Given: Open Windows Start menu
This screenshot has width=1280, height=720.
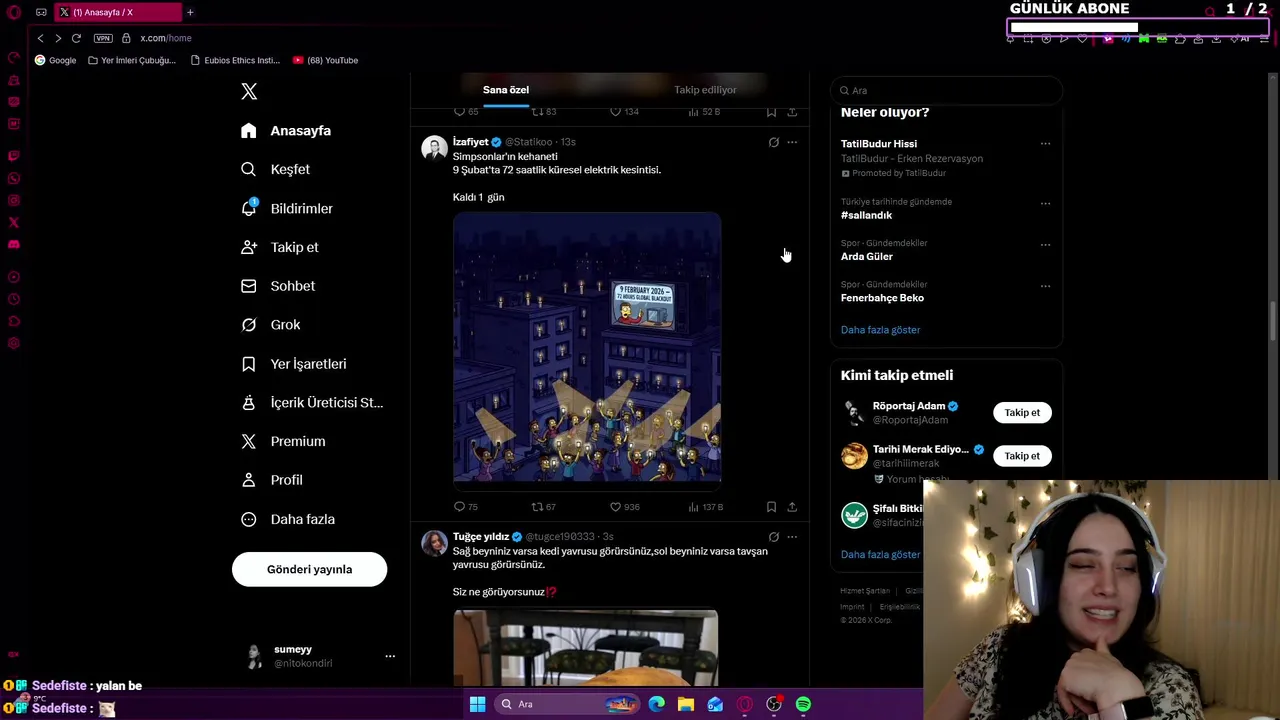Looking at the screenshot, I should (x=477, y=704).
